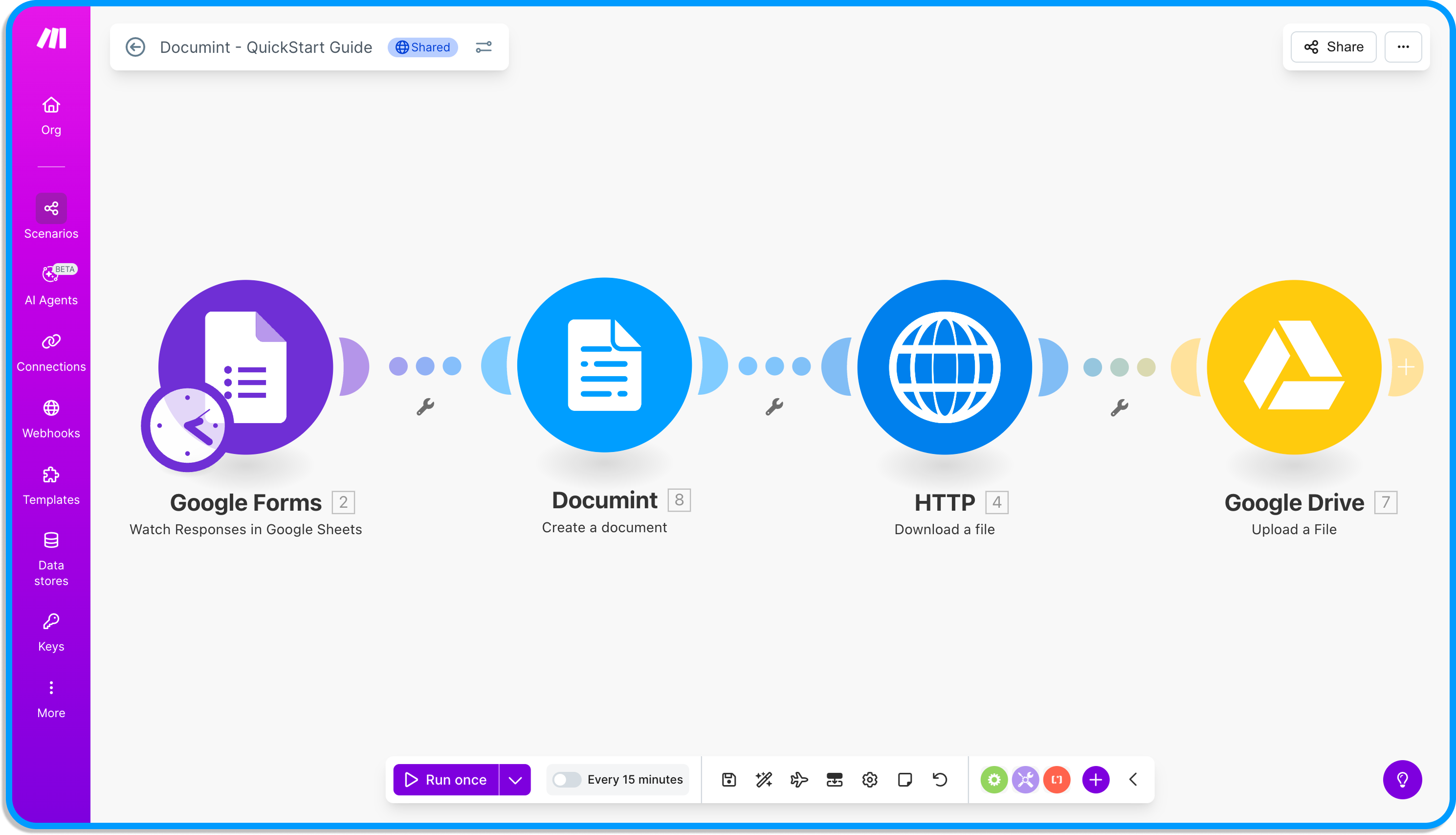
Task: Open Connections in the sidebar
Action: point(51,352)
